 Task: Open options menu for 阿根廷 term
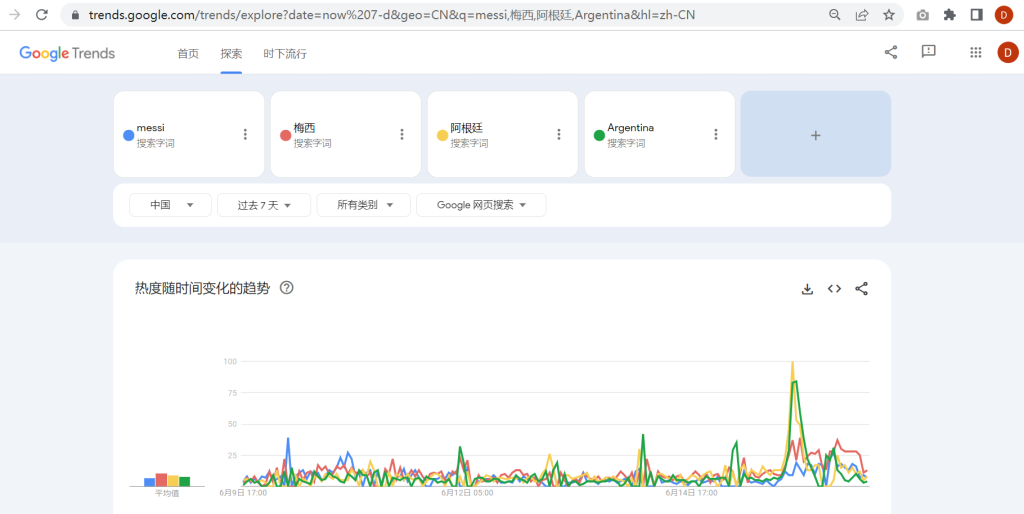pos(559,135)
